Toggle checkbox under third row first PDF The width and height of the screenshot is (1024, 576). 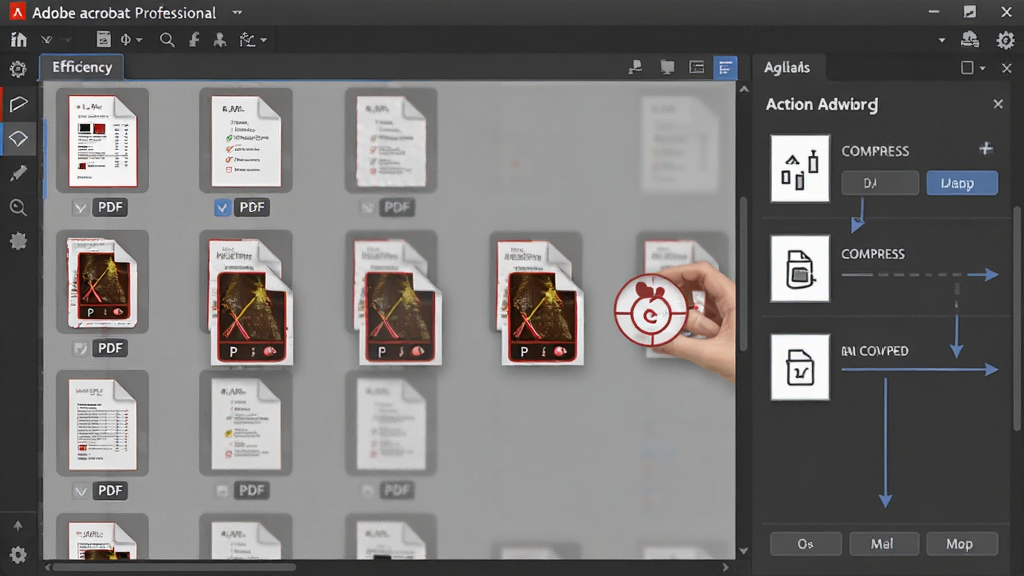point(80,491)
